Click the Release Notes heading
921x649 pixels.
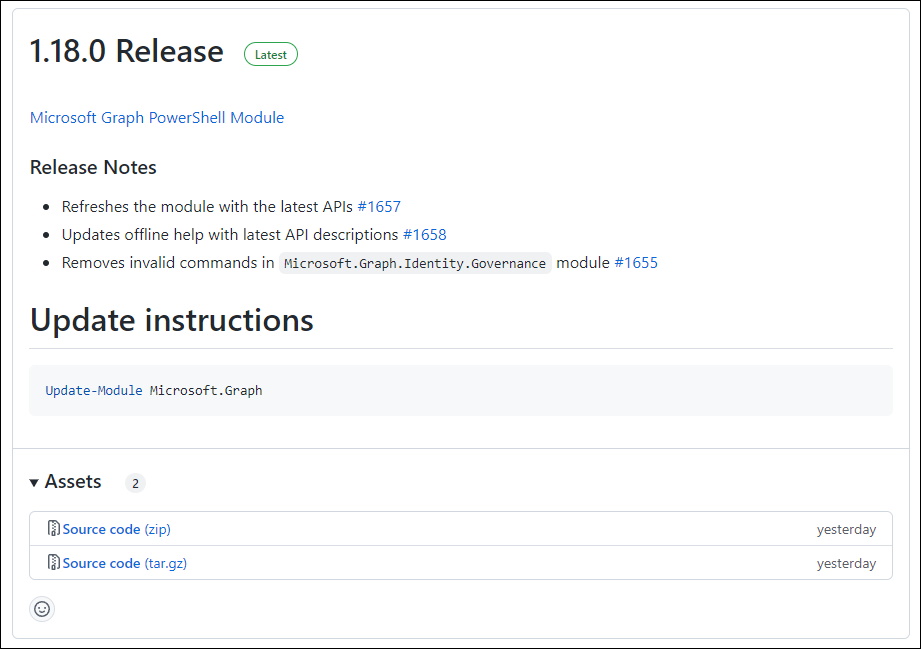click(x=93, y=167)
